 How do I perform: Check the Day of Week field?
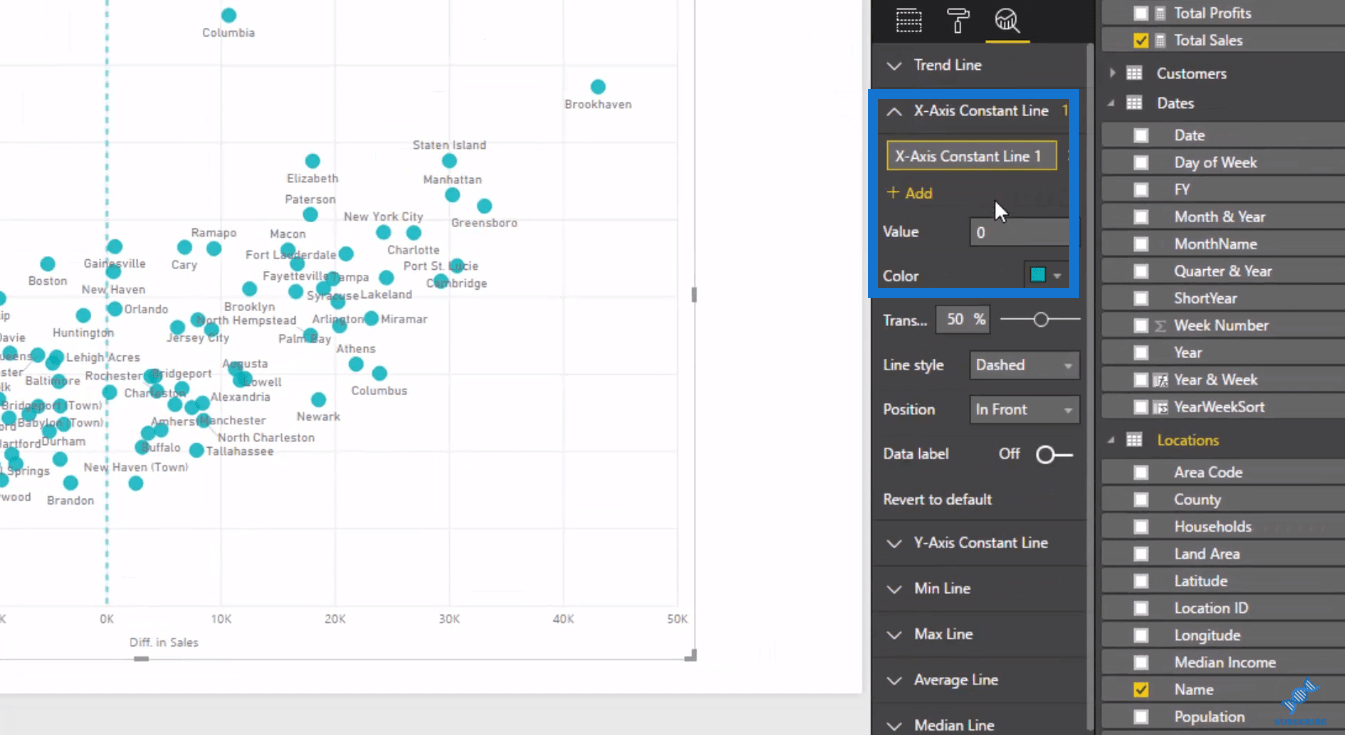coord(1141,162)
